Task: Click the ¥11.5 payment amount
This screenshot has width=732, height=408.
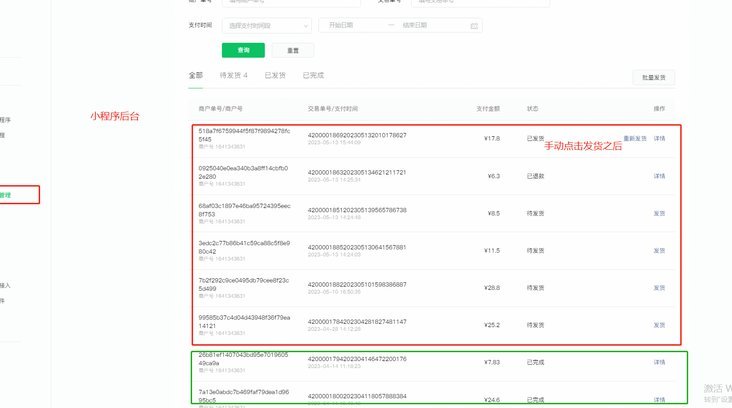Action: (492, 251)
